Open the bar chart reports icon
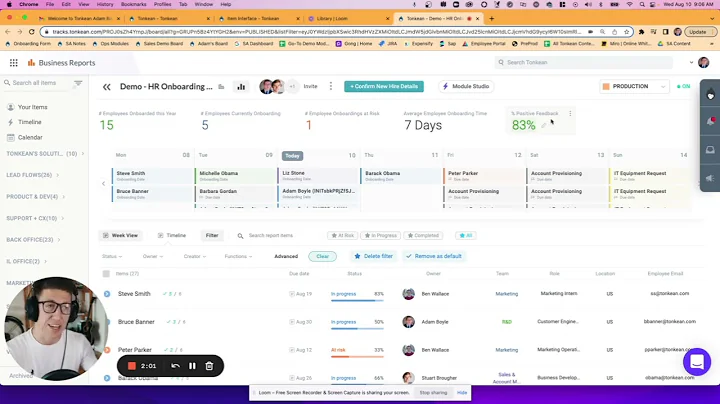Screen dimensions: 720x404 (x=241, y=86)
